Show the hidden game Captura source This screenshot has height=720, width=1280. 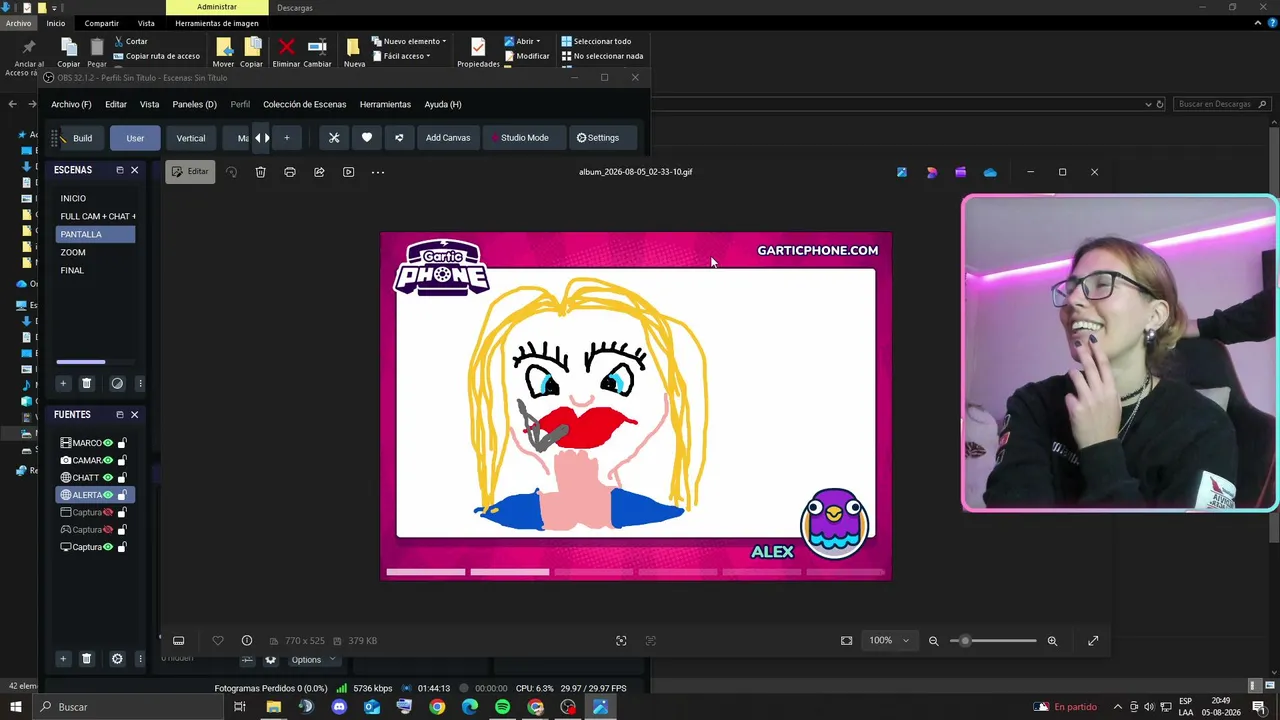pyautogui.click(x=108, y=530)
